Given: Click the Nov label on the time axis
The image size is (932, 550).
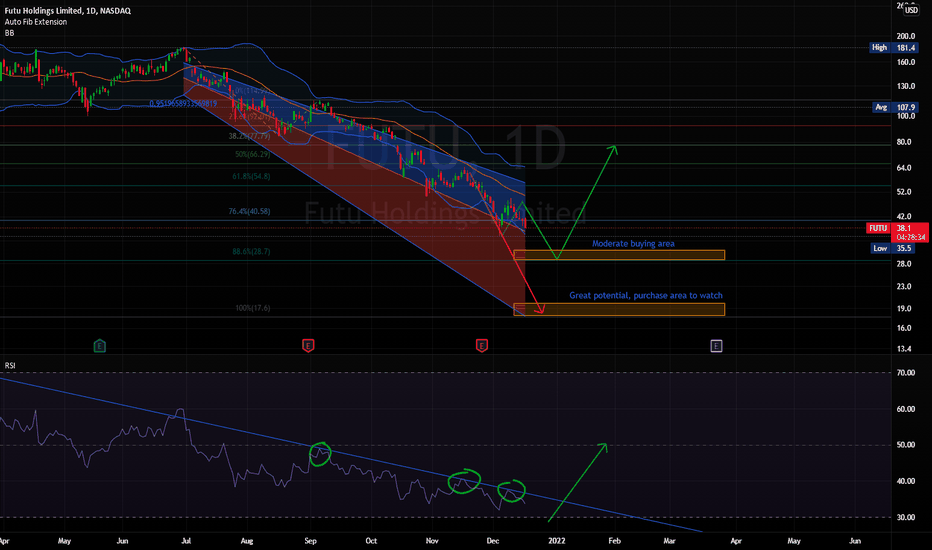Looking at the screenshot, I should [432, 541].
